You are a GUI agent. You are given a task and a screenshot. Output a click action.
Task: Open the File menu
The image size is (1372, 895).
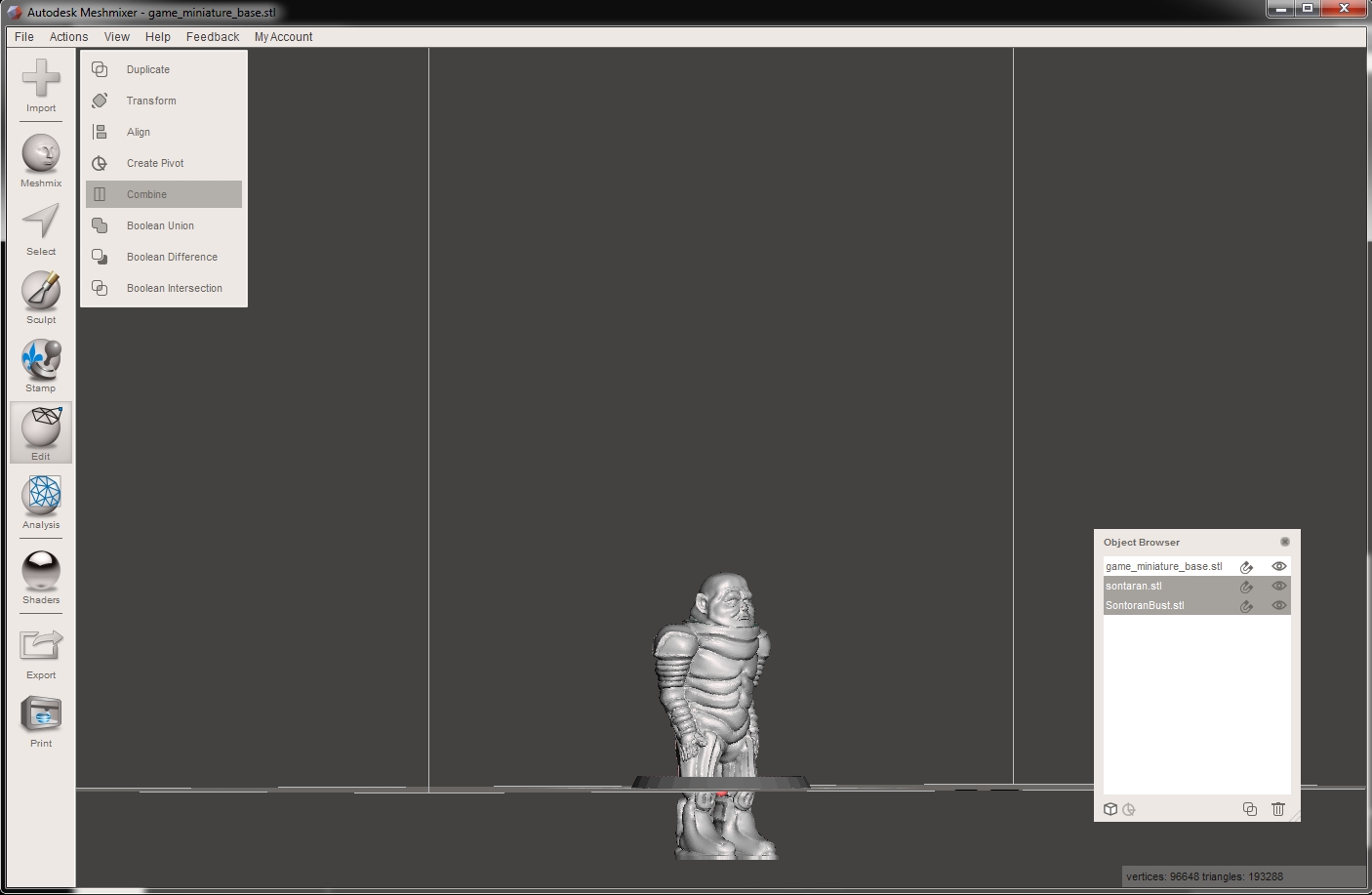click(24, 37)
